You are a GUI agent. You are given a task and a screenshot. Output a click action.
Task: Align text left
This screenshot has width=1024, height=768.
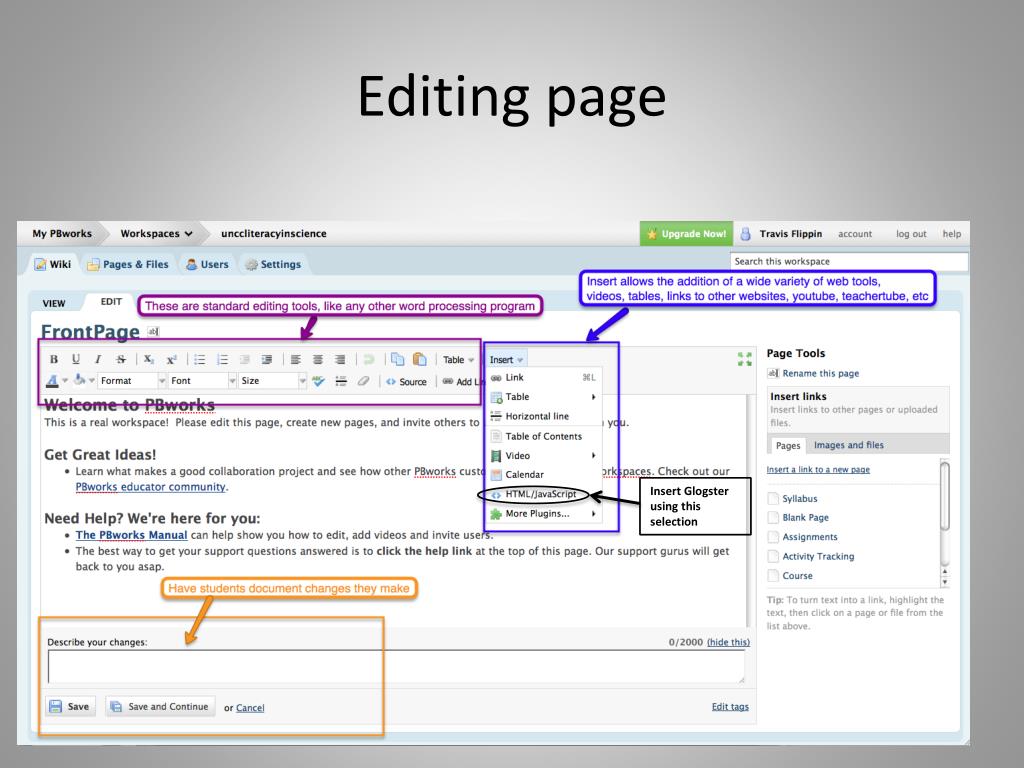[x=295, y=359]
